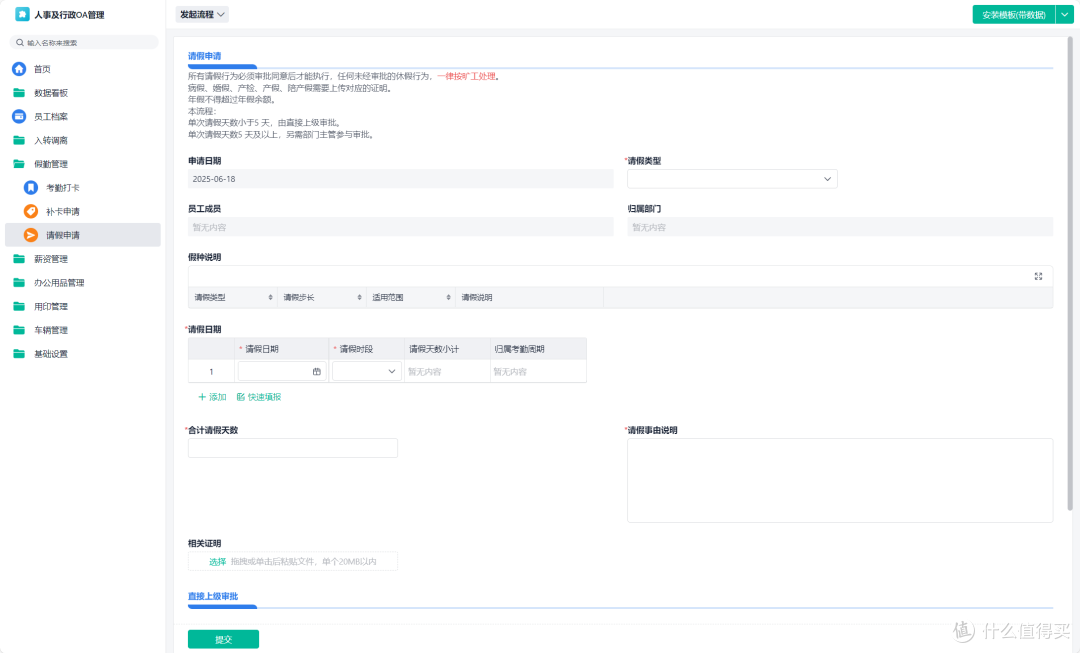Sort by 请假步长 column arrows
The width and height of the screenshot is (1080, 653).
point(360,298)
